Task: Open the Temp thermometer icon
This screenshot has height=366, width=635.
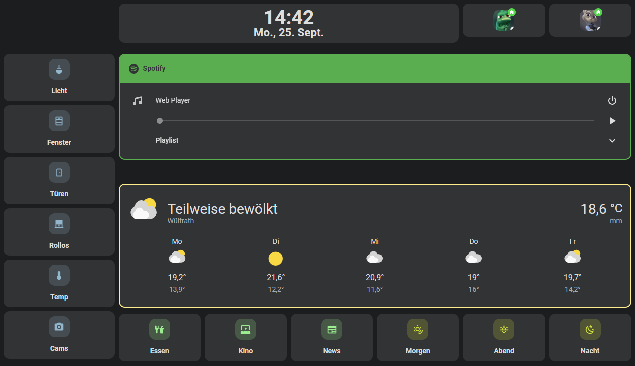Action: (x=59, y=275)
